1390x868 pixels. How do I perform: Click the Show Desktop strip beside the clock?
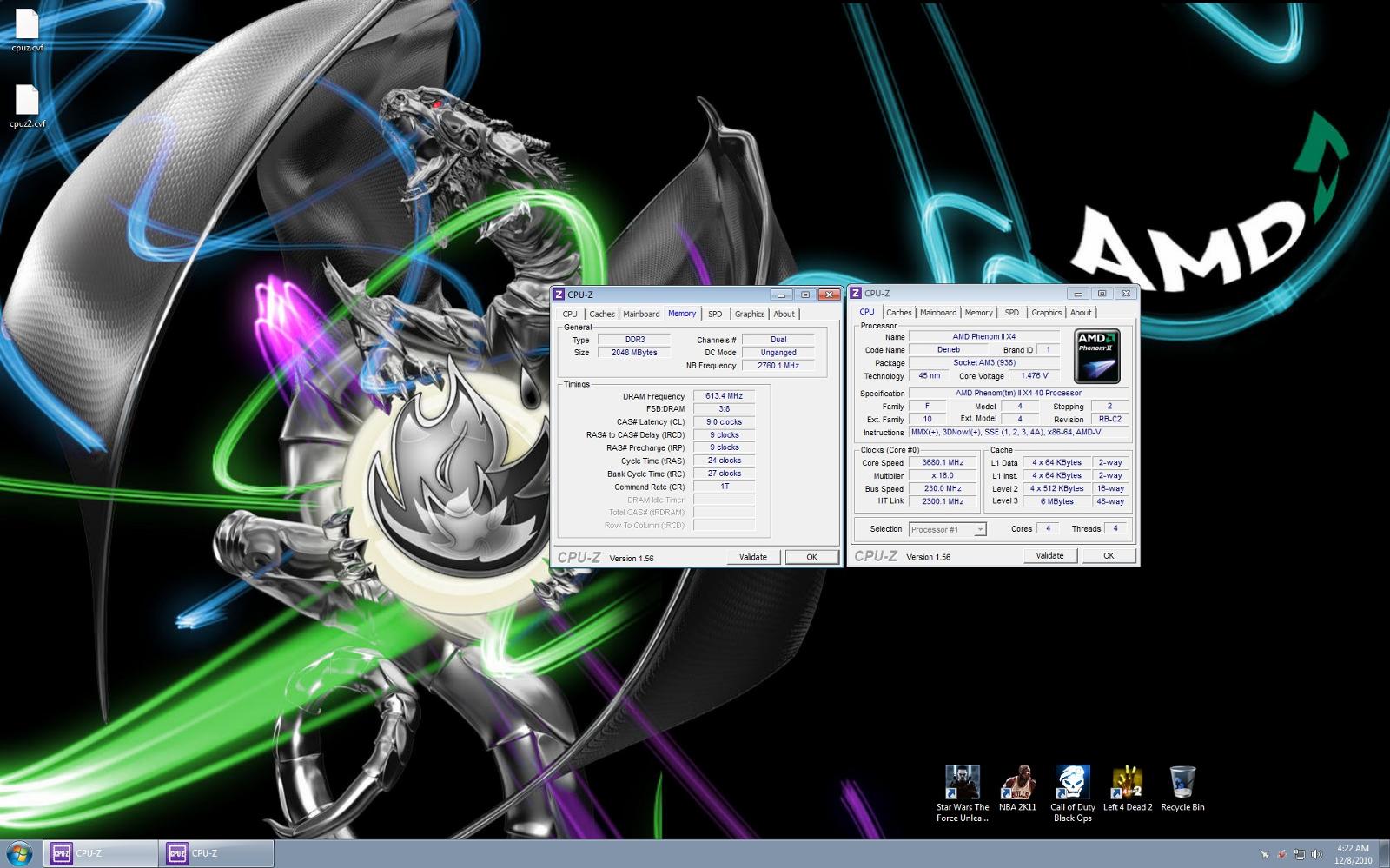pyautogui.click(x=1384, y=854)
